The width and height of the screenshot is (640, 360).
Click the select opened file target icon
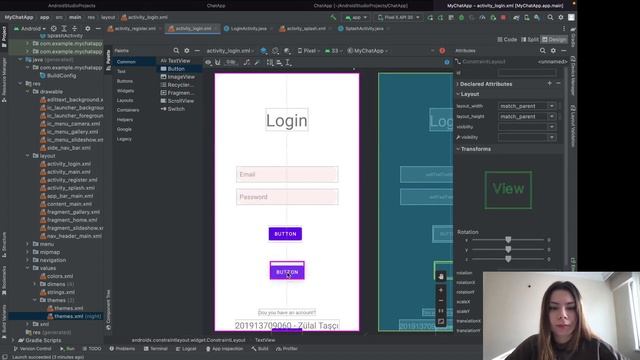coord(53,29)
